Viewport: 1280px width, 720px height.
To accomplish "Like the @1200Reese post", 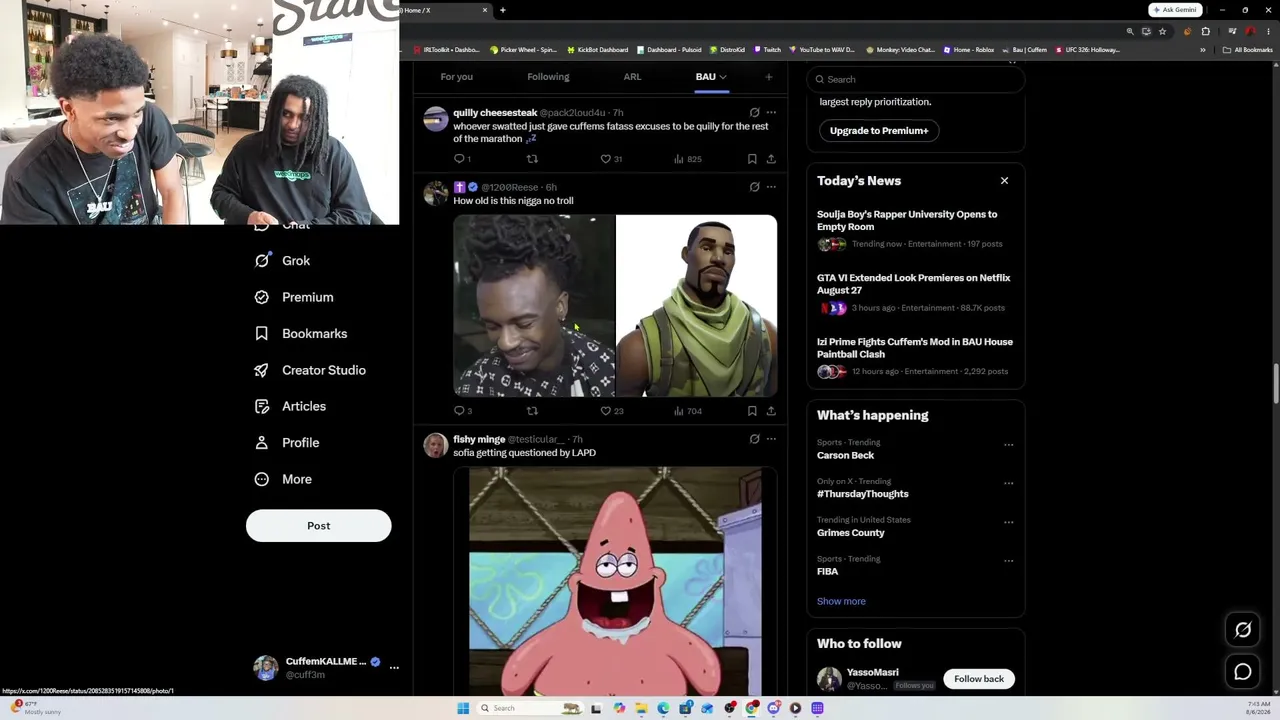I will click(x=611, y=411).
